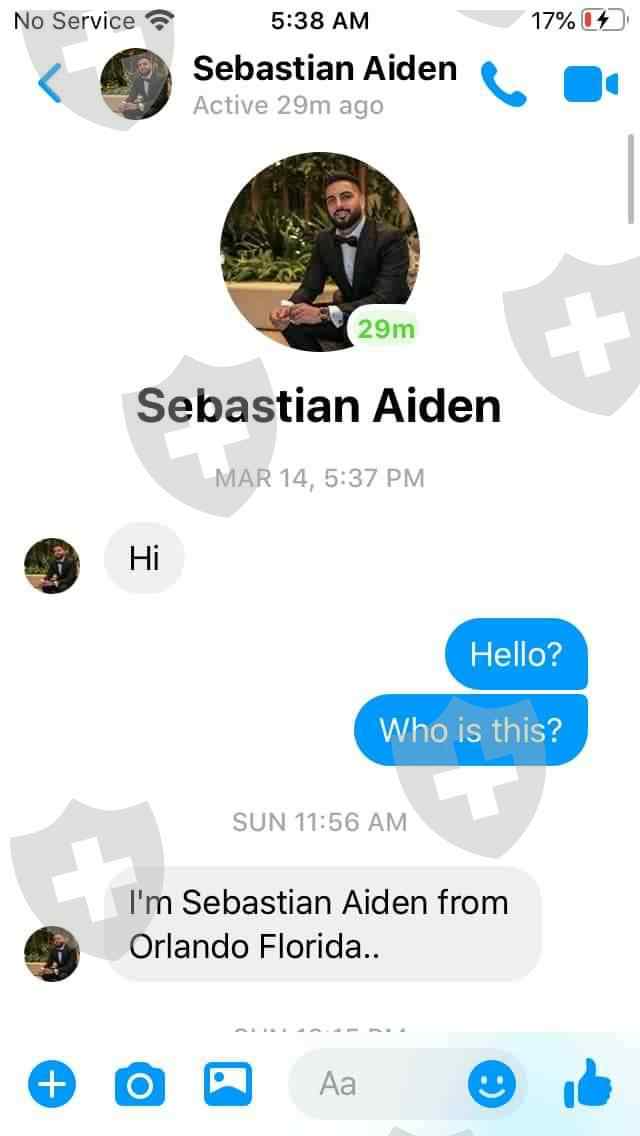Tap the battery indicator in status bar
Viewport: 640px width, 1136px height.
tap(604, 21)
